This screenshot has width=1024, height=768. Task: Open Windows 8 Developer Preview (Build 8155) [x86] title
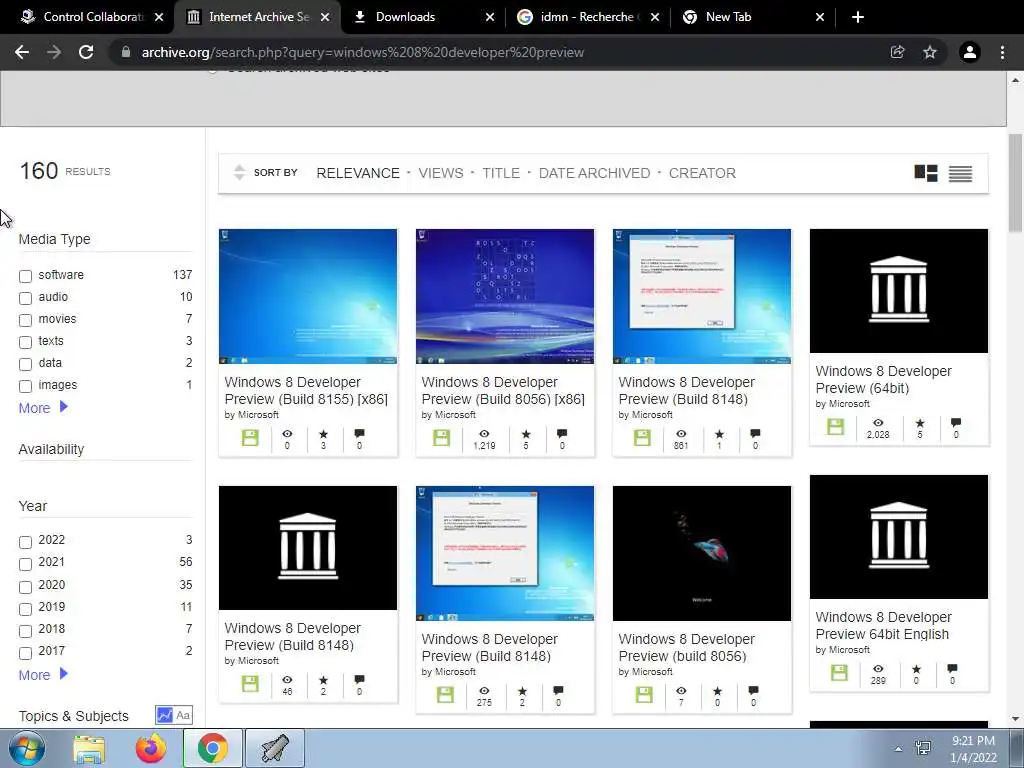[306, 391]
